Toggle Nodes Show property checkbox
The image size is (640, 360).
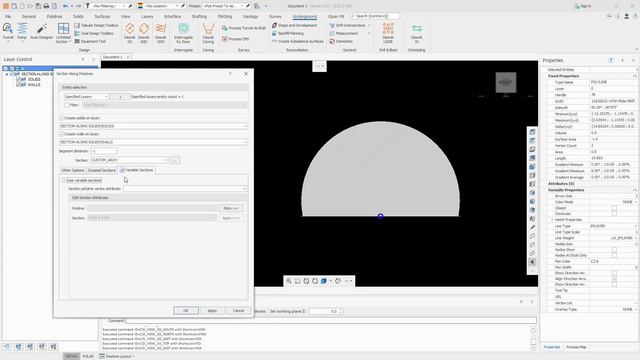click(x=614, y=250)
